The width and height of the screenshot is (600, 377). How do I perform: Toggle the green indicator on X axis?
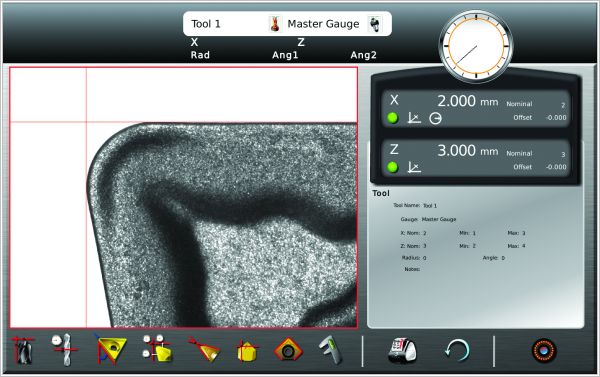click(393, 118)
